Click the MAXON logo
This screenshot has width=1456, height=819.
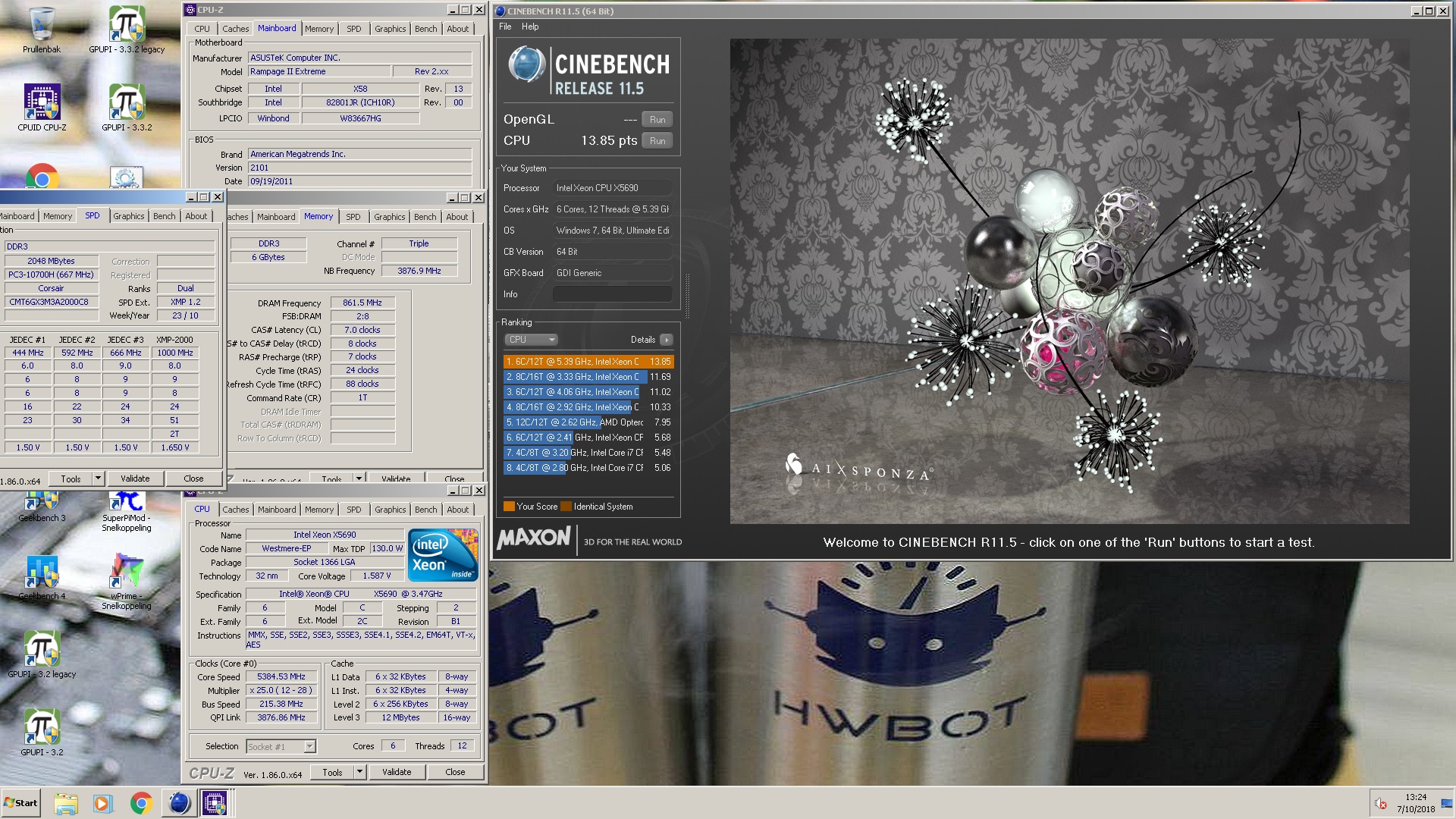pyautogui.click(x=534, y=539)
